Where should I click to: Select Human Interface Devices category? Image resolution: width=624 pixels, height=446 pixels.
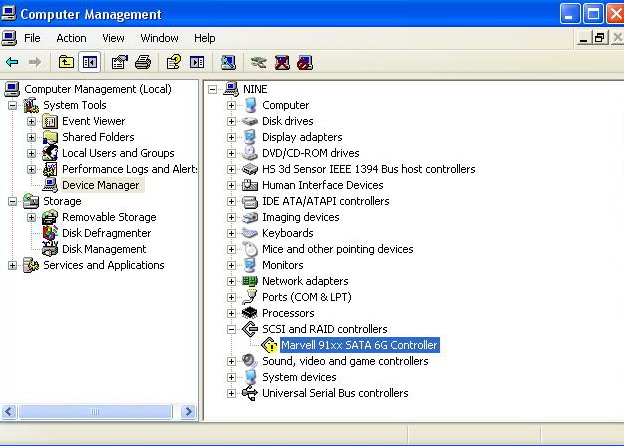click(322, 185)
